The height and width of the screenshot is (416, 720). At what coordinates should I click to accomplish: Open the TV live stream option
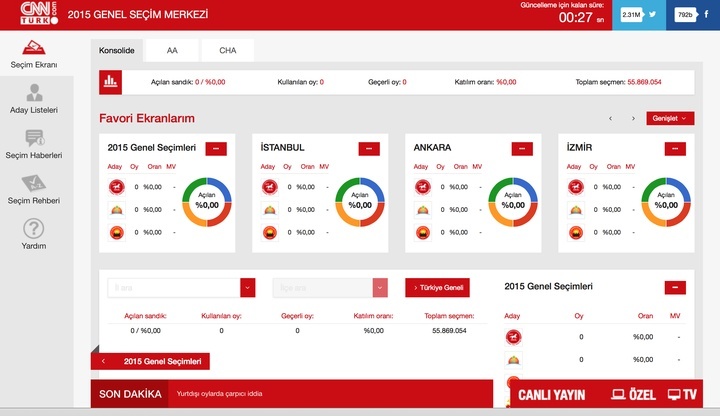pos(682,394)
